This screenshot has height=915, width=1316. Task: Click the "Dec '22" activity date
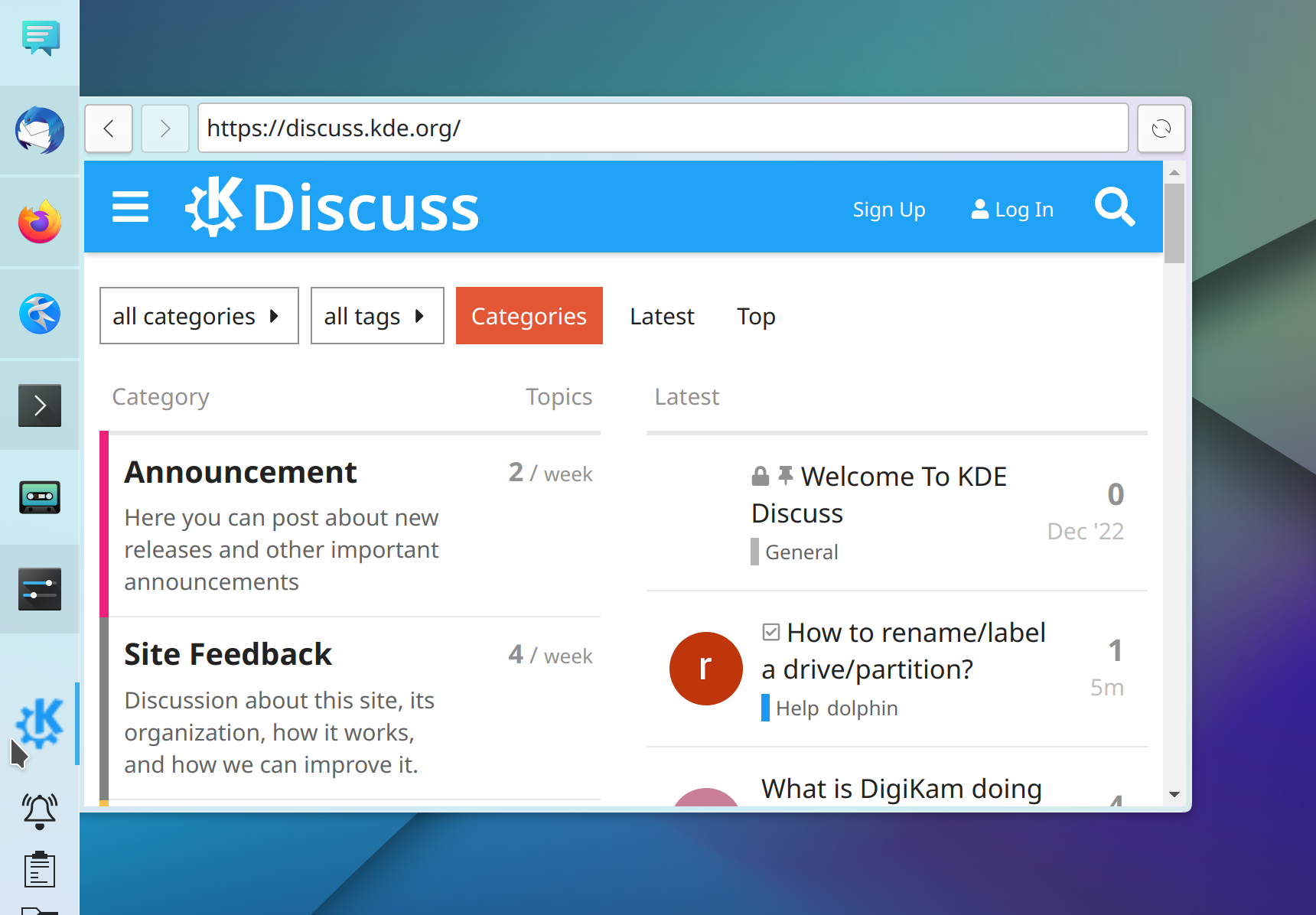point(1086,531)
